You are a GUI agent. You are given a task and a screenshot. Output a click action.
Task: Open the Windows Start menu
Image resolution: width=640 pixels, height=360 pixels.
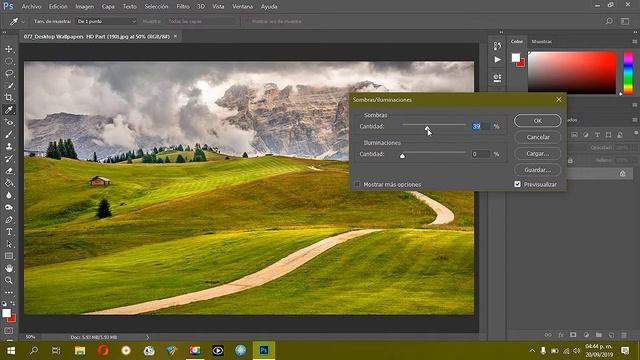tap(11, 351)
